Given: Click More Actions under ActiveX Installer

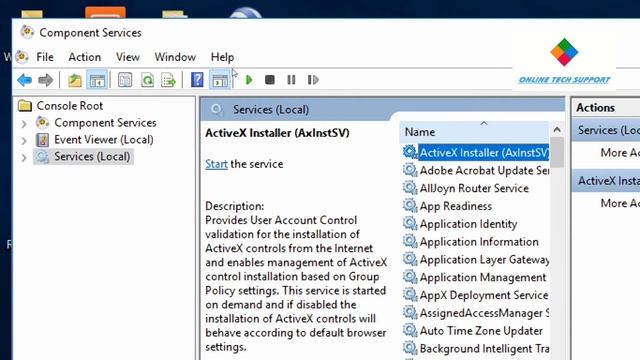Looking at the screenshot, I should (620, 203).
